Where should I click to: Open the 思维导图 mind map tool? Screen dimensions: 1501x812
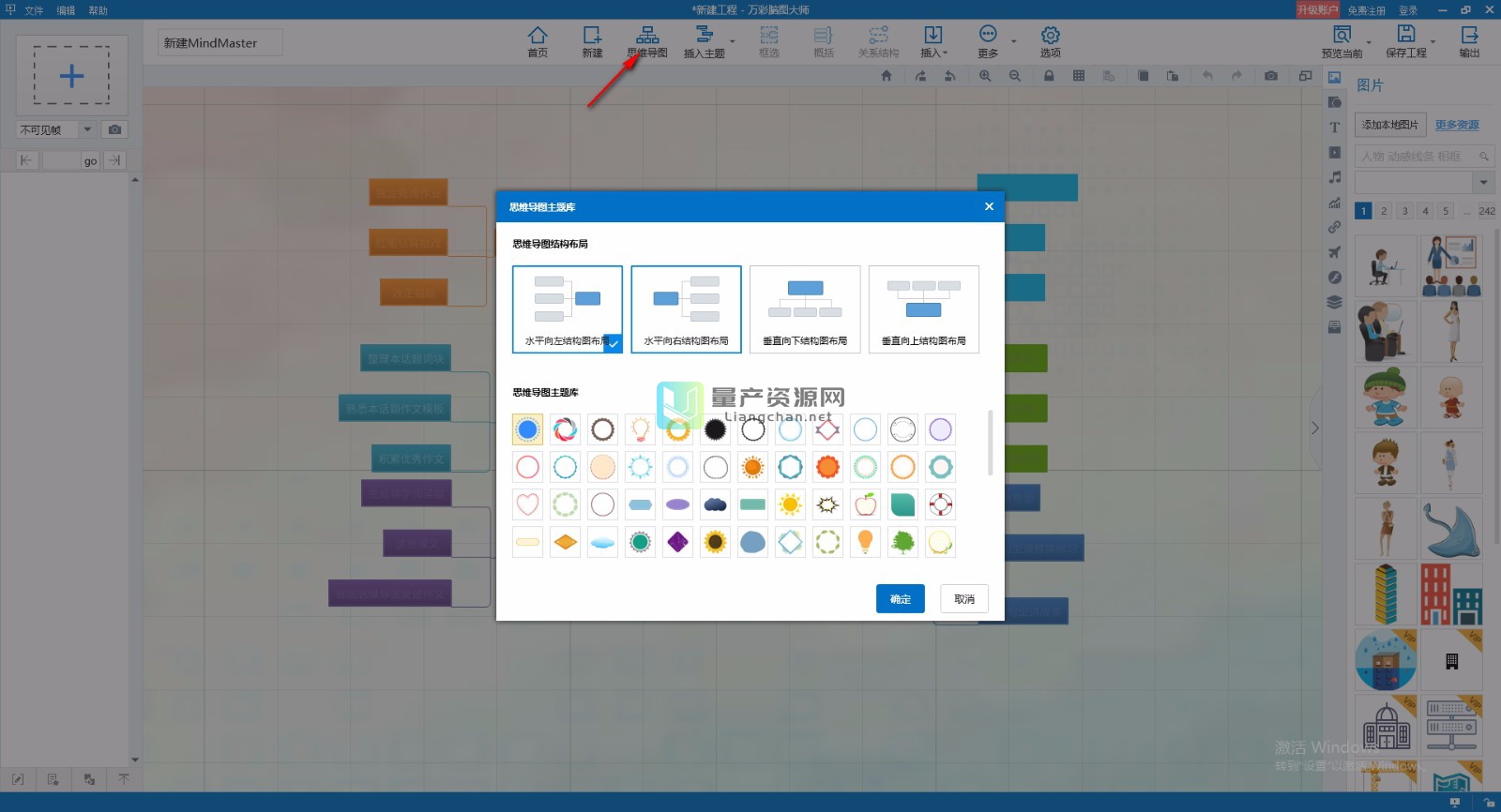pyautogui.click(x=647, y=41)
